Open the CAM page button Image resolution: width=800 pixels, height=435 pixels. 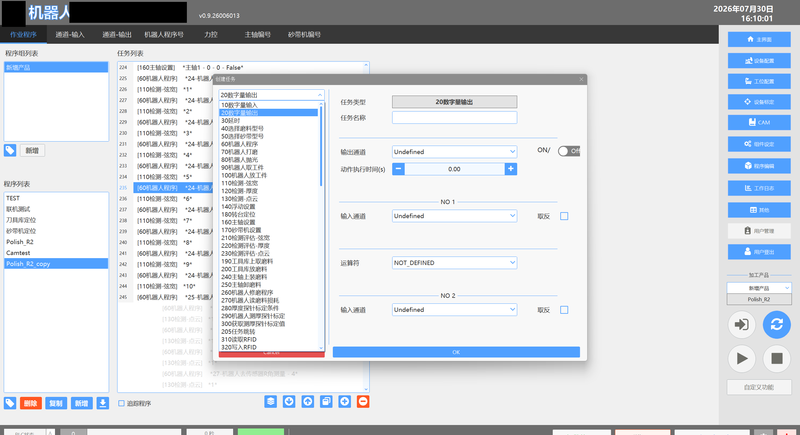point(759,122)
